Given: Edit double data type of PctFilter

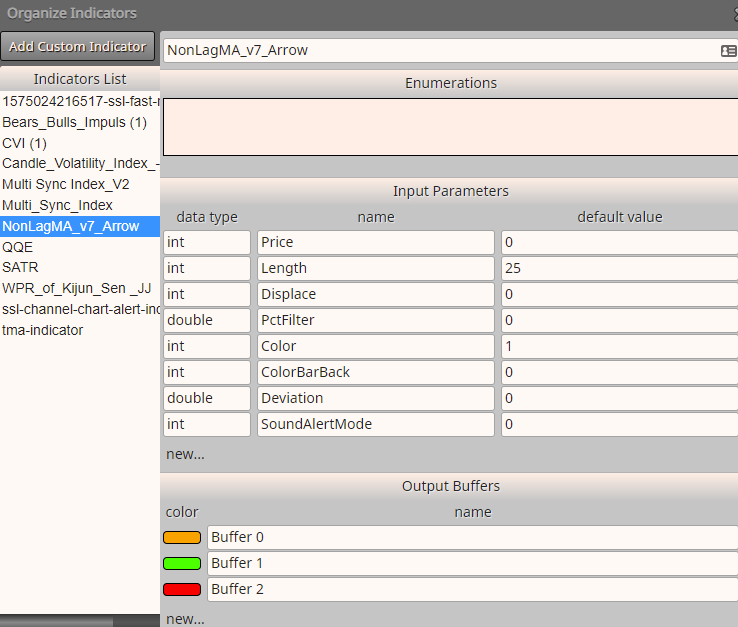Looking at the screenshot, I should click(x=207, y=320).
